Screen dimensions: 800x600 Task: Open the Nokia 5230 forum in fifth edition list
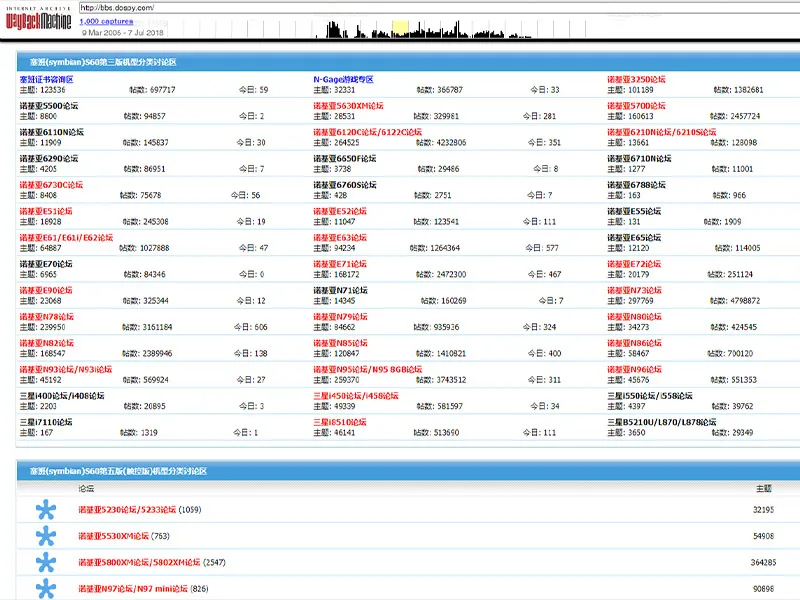click(x=127, y=510)
